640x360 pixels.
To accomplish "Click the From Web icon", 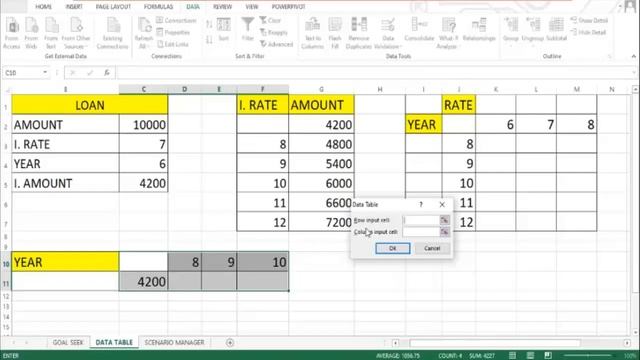I will pyautogui.click(x=31, y=33).
